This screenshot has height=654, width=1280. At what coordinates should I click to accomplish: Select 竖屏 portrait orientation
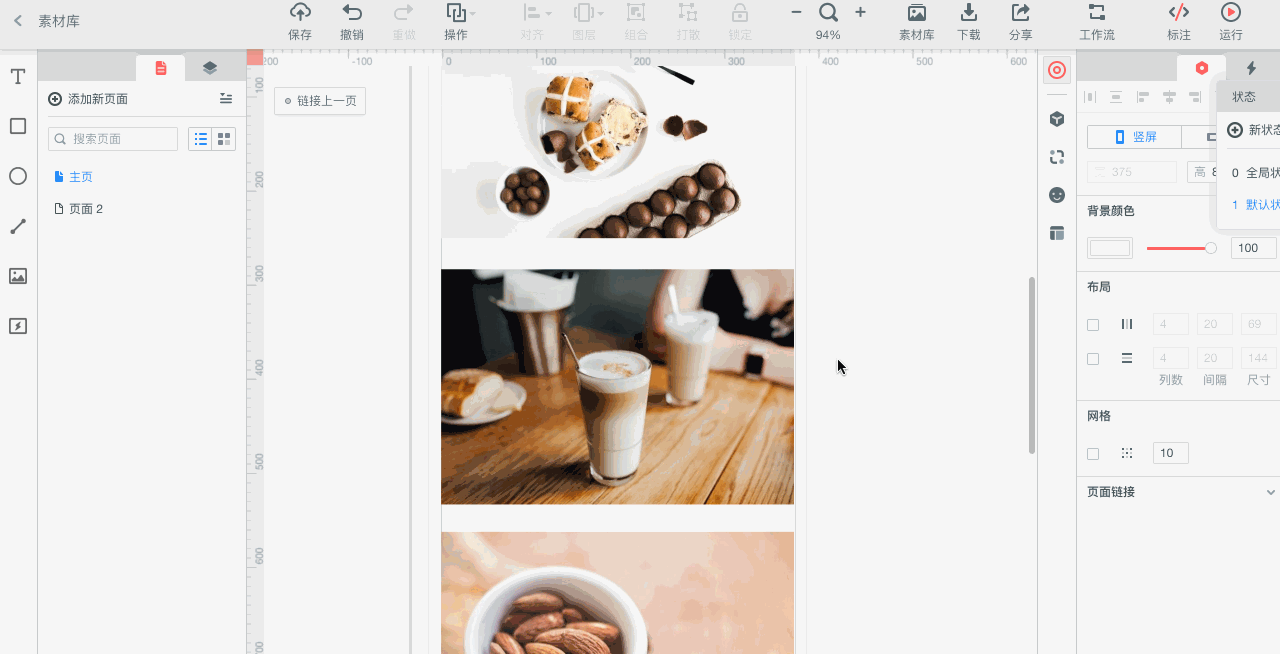pyautogui.click(x=1134, y=137)
